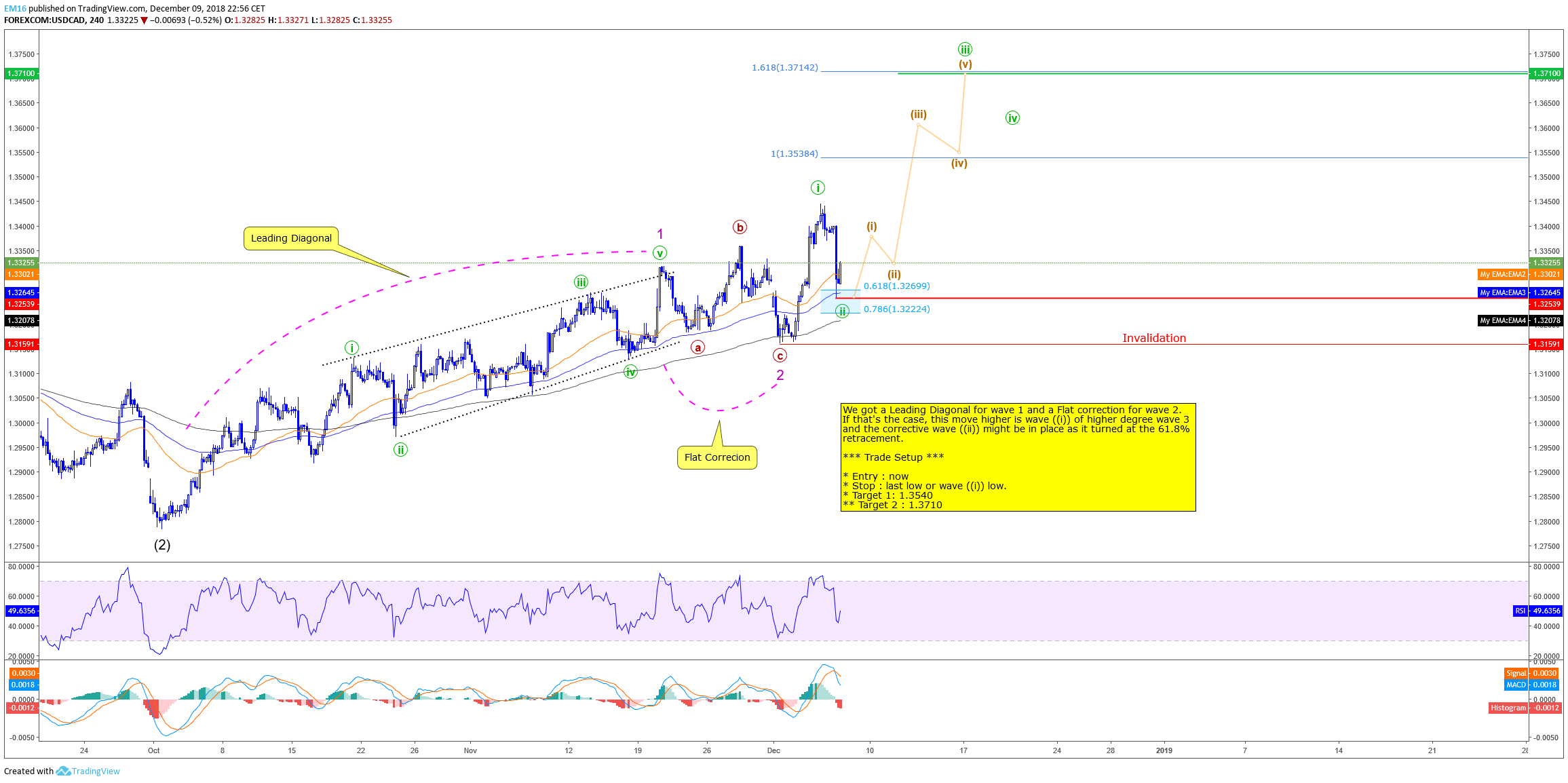Select the orange (iv) projection label
Viewport: 1568px width, 783px height.
point(959,164)
